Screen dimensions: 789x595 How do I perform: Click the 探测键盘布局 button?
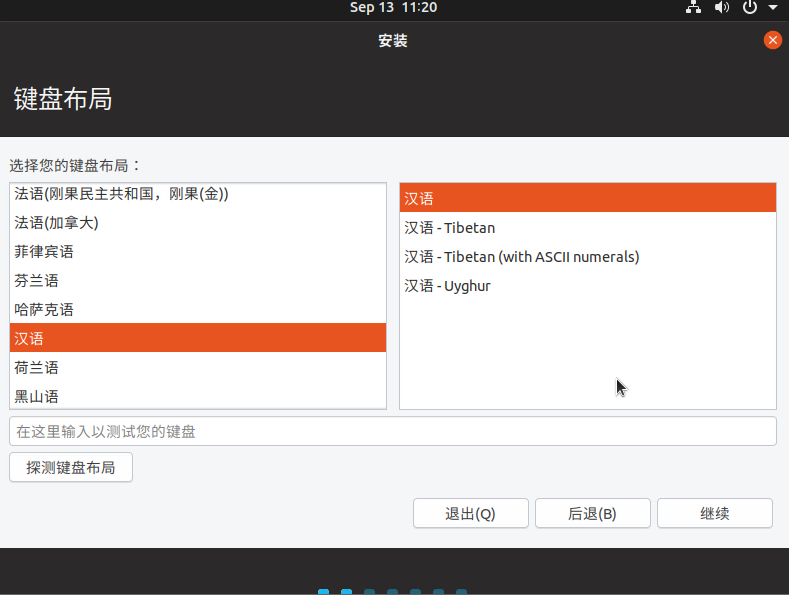tap(71, 468)
